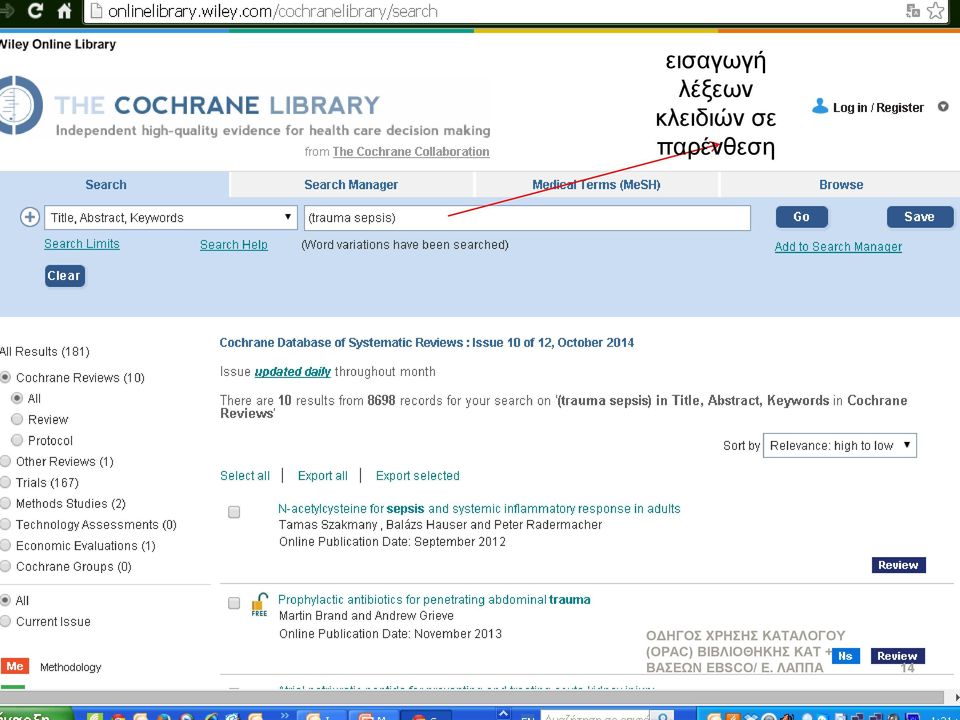Select Cochrane Groups (0) radio button

[6, 566]
